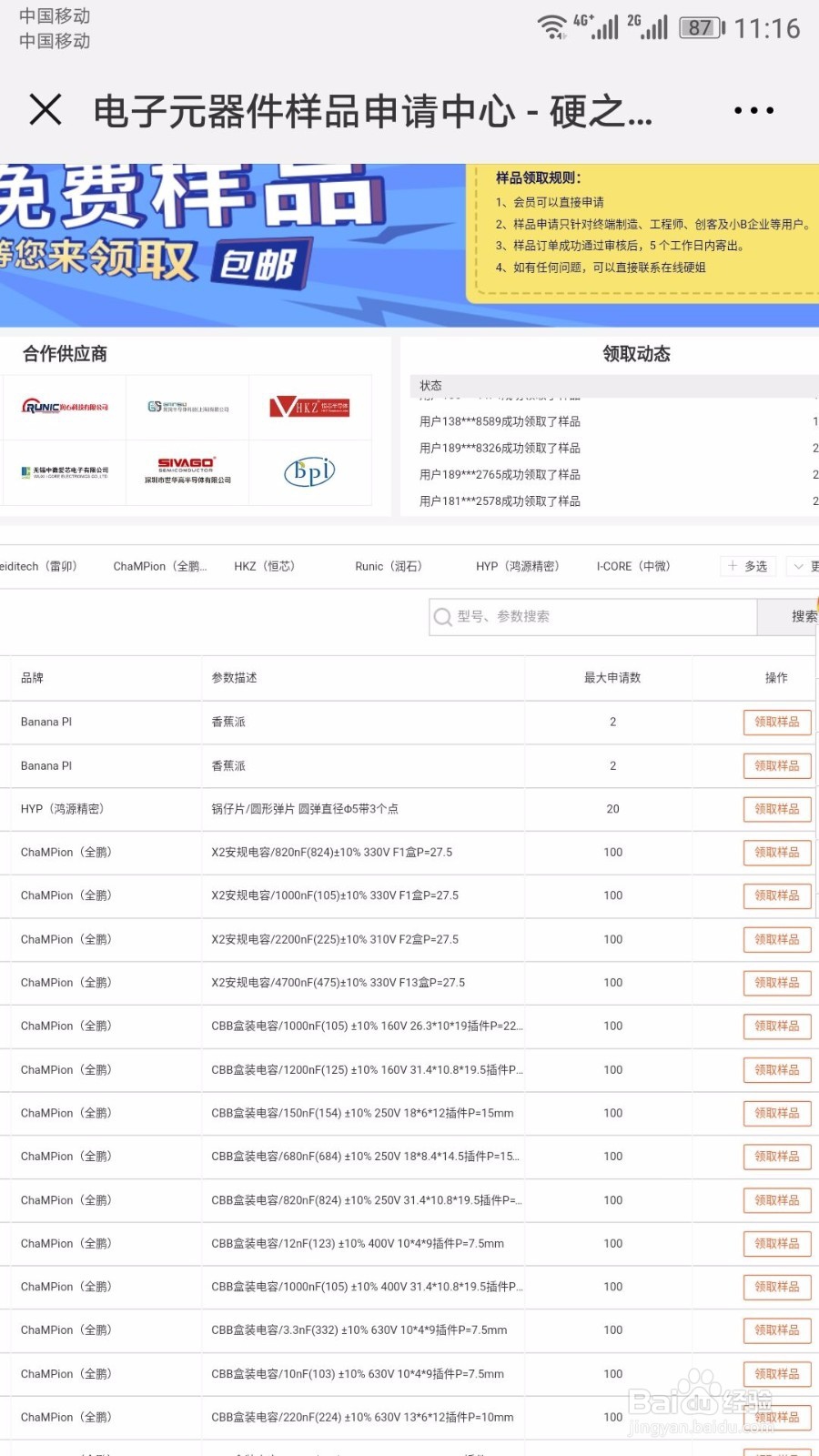The image size is (819, 1456).
Task: Click 领取样品 for 1000nF(105) 330V X2 capacitor
Action: (x=777, y=895)
